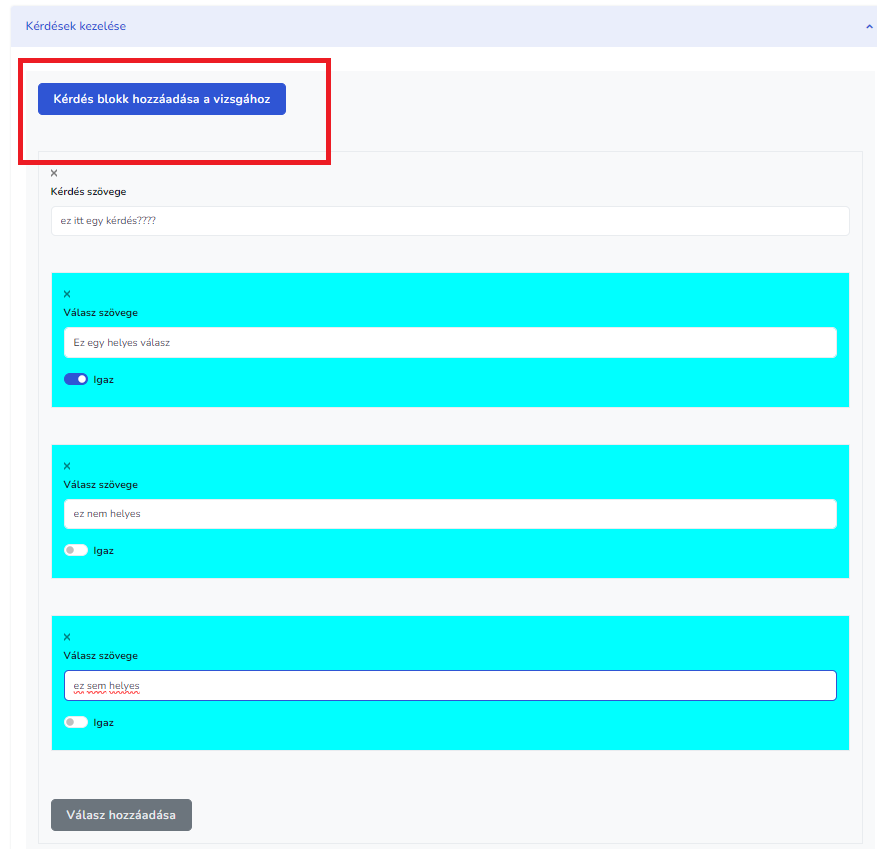Click into the 'Ez egy helyes válasz' field

[450, 343]
